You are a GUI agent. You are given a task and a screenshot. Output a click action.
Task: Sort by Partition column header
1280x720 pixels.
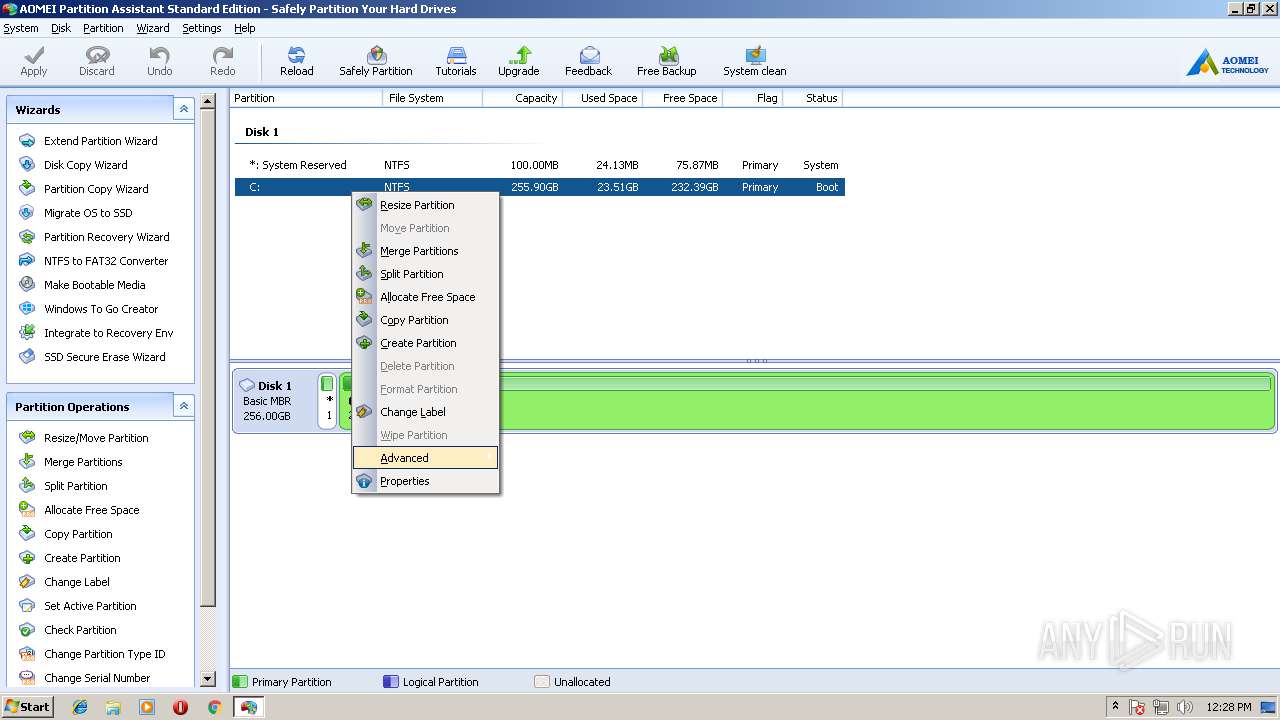click(x=306, y=98)
